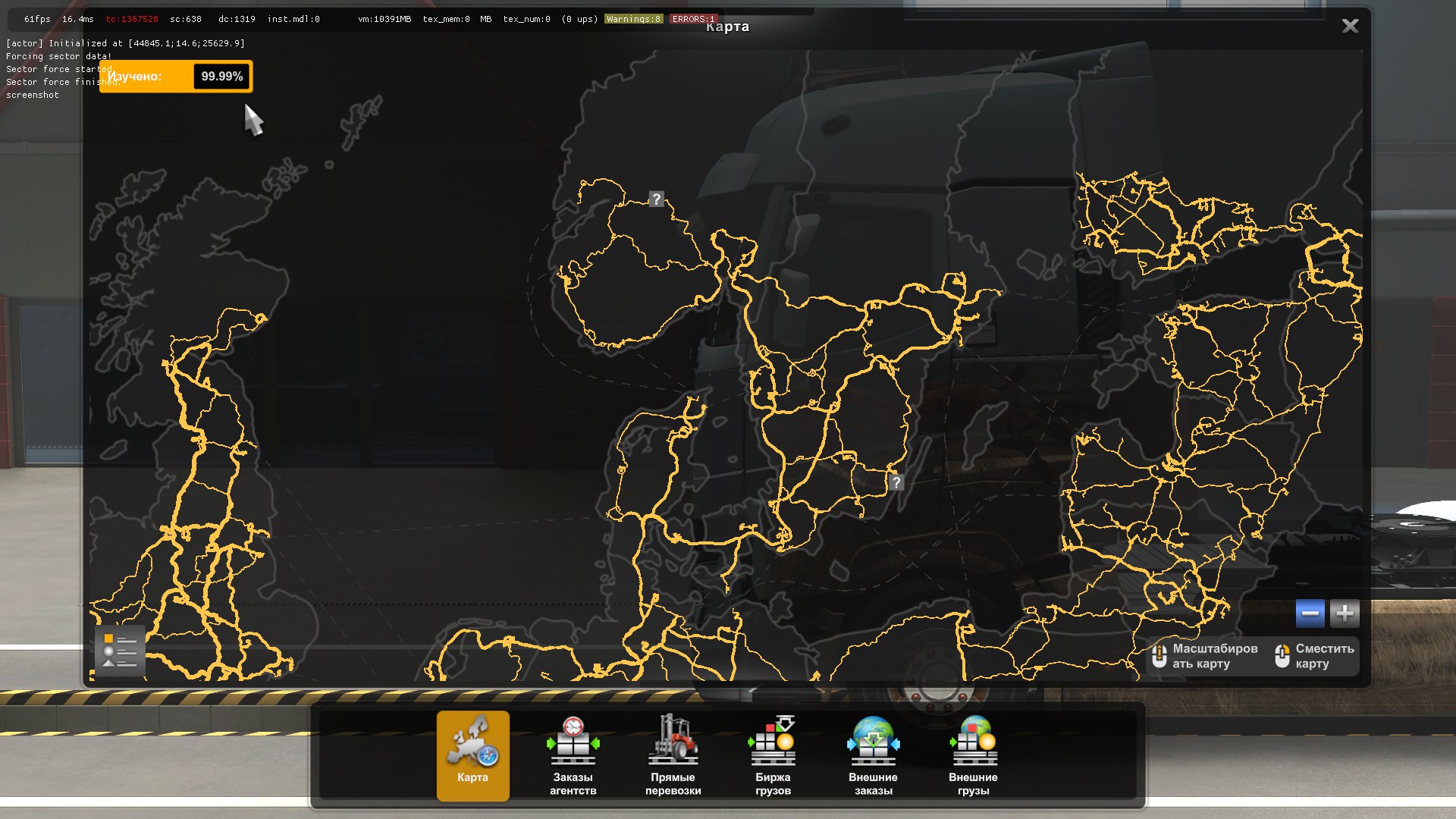Viewport: 1456px width, 819px height.
Task: Open Внешние заказы globe menu
Action: [x=873, y=755]
